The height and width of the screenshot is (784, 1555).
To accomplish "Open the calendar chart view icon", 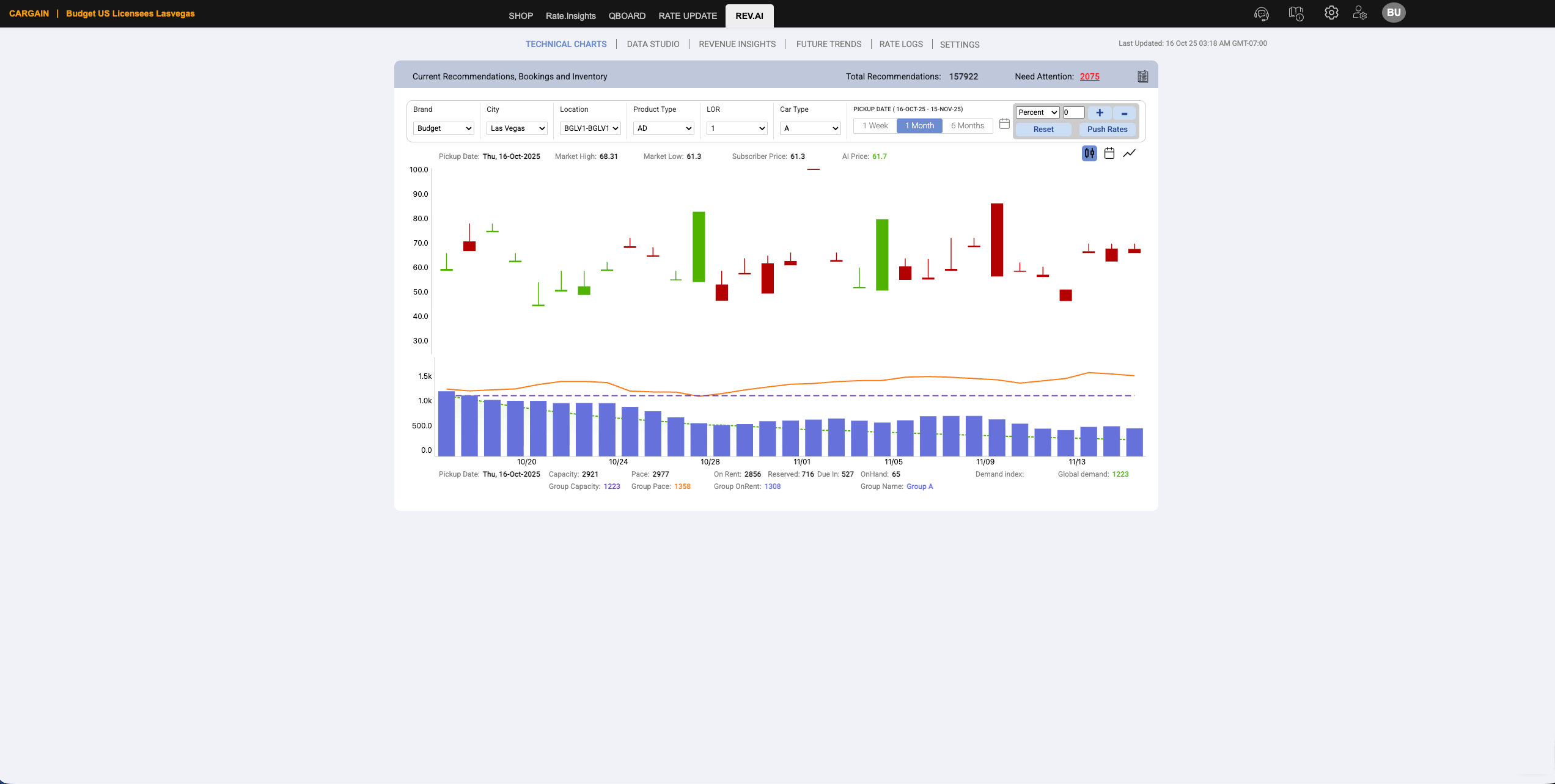I will 1109,153.
